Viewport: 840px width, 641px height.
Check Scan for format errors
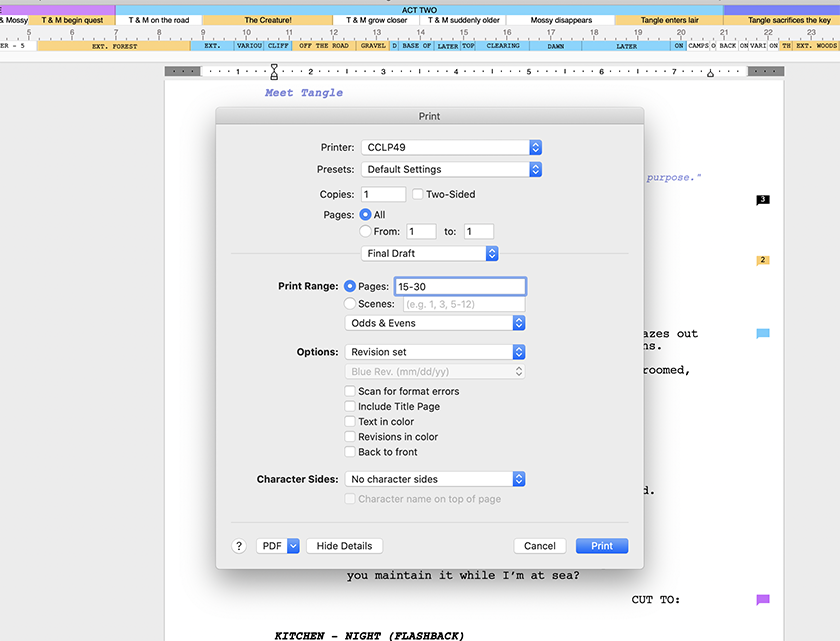350,391
